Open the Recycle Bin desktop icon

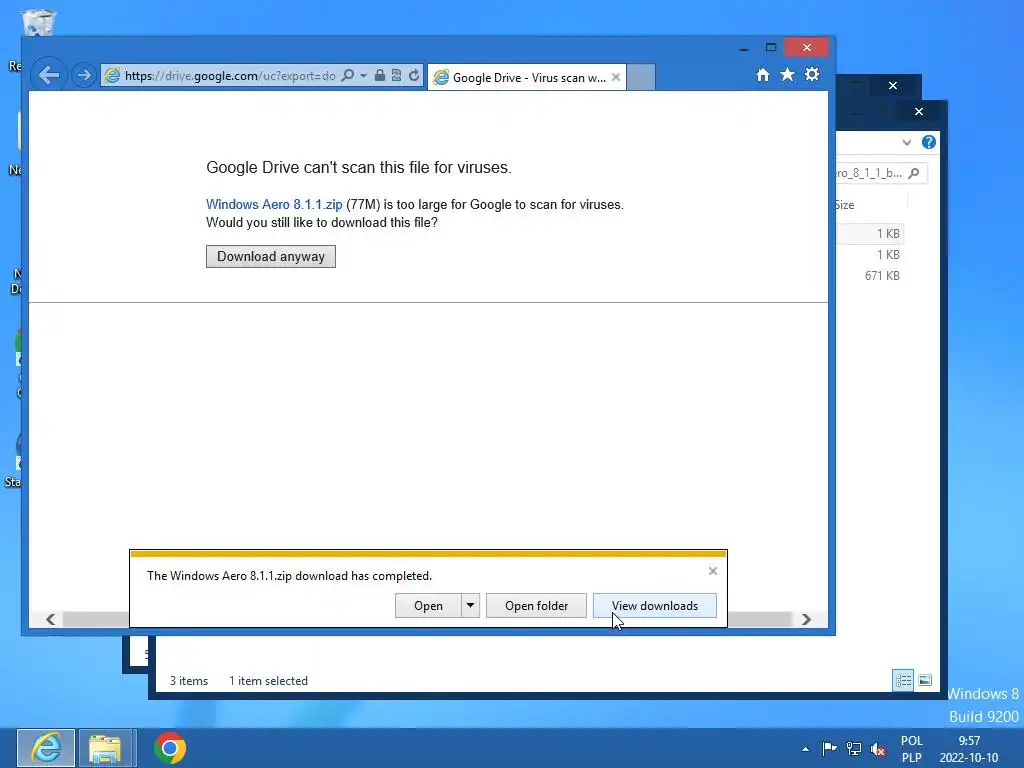pos(38,21)
